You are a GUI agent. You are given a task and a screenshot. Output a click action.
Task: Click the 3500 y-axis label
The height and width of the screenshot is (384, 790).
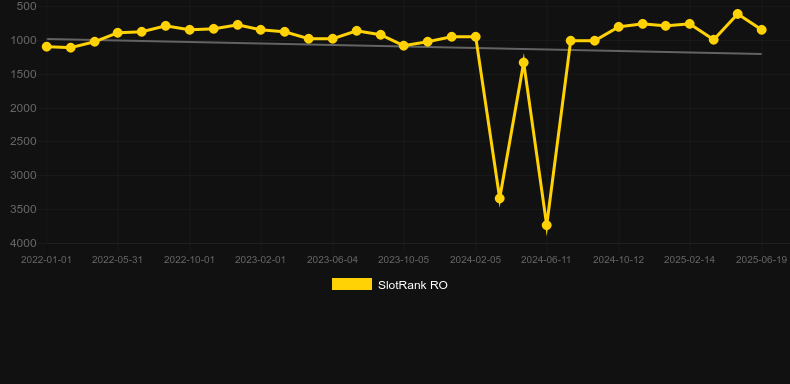[24, 209]
